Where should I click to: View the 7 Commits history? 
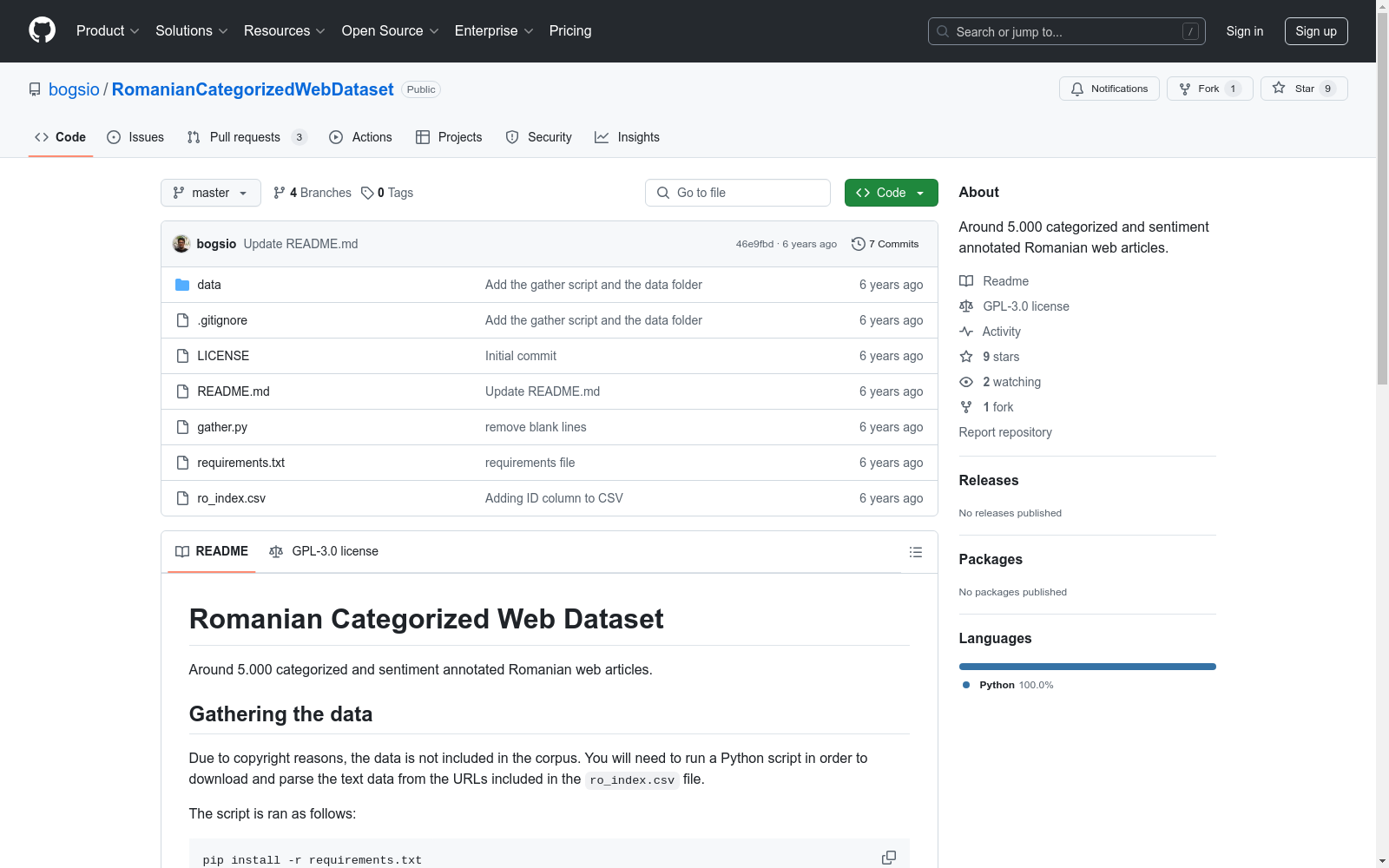tap(885, 244)
